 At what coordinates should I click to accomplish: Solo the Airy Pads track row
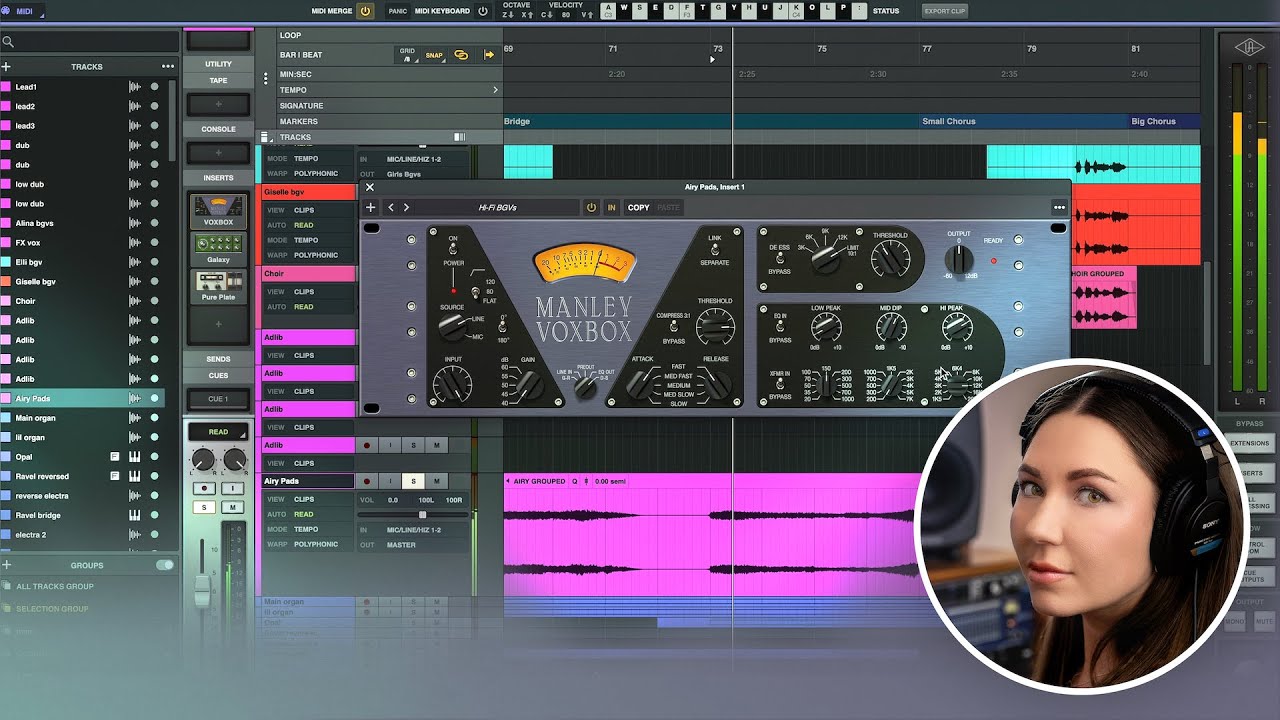[x=413, y=481]
